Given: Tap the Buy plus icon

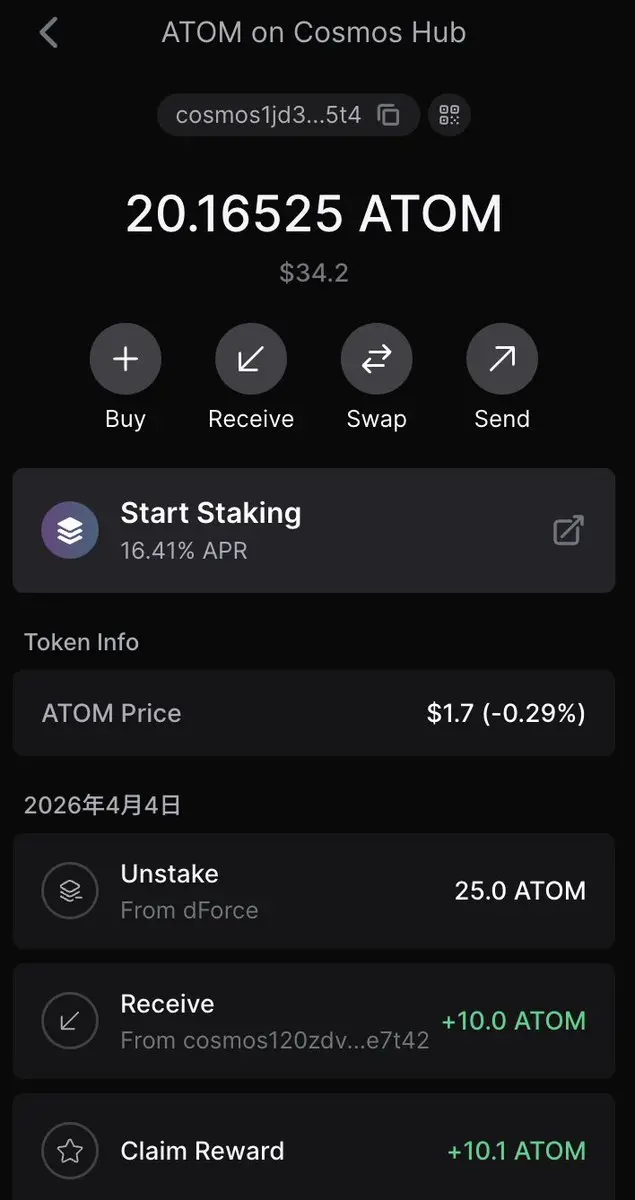Looking at the screenshot, I should (125, 360).
